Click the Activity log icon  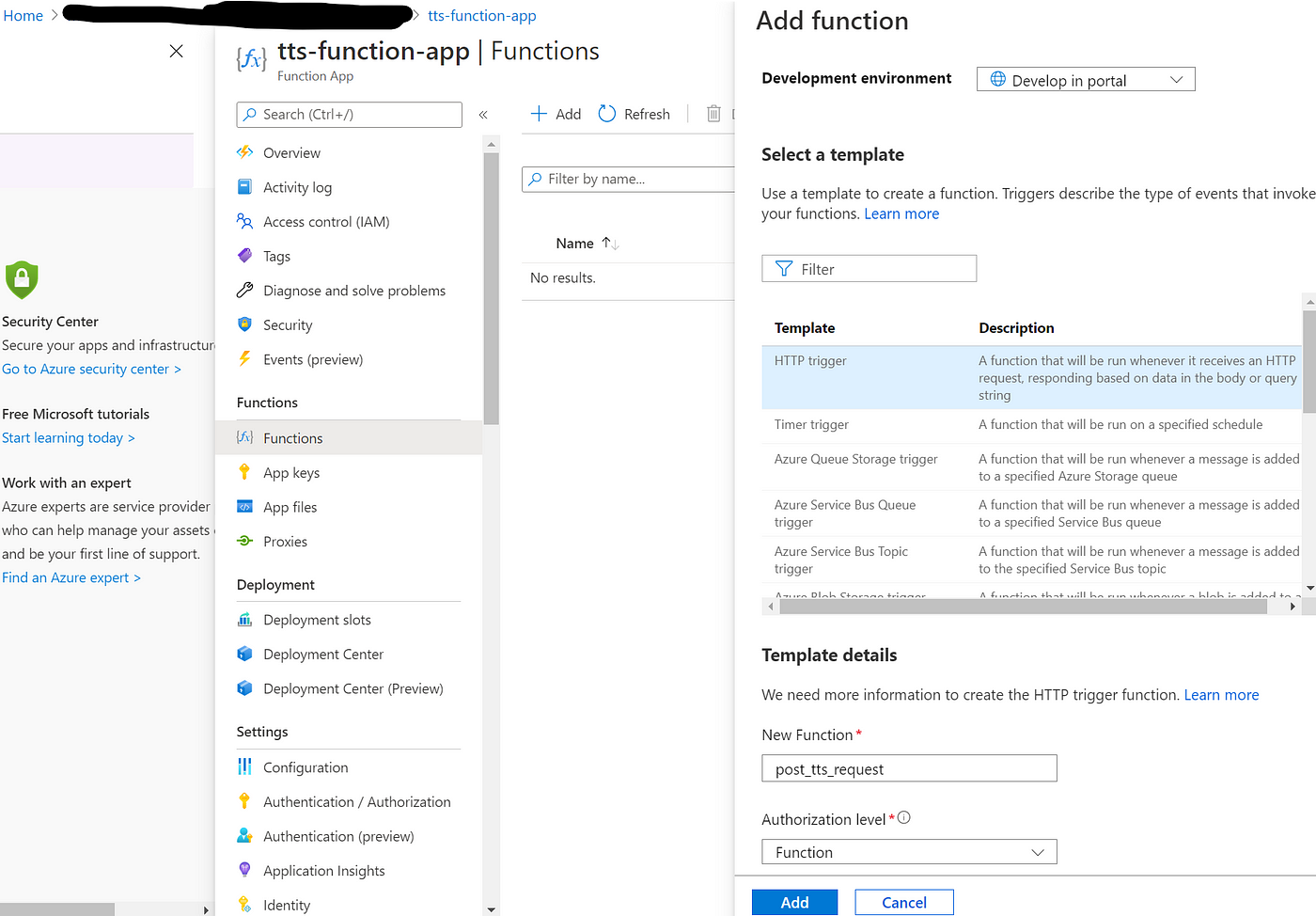[244, 187]
